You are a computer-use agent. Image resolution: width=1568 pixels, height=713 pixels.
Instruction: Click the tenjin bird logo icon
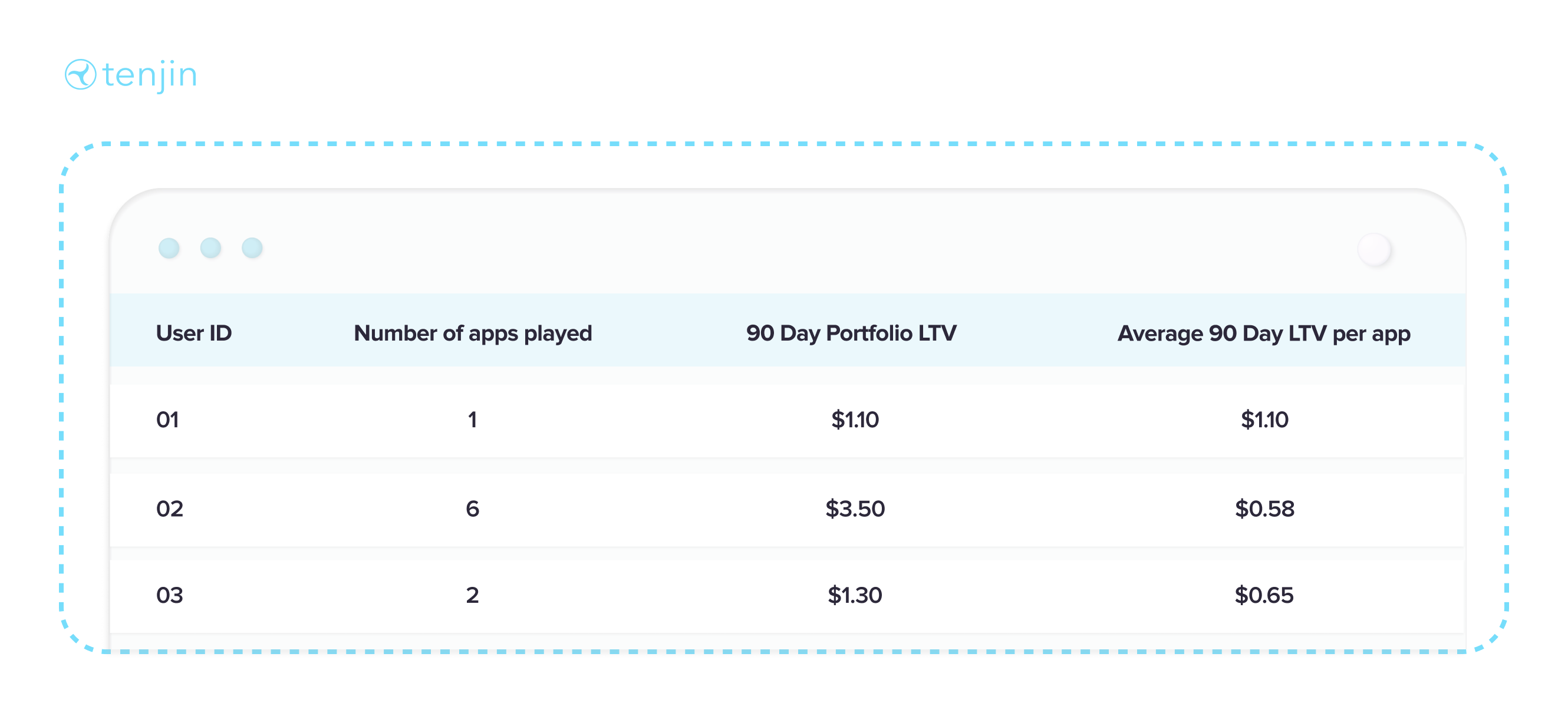pos(80,75)
